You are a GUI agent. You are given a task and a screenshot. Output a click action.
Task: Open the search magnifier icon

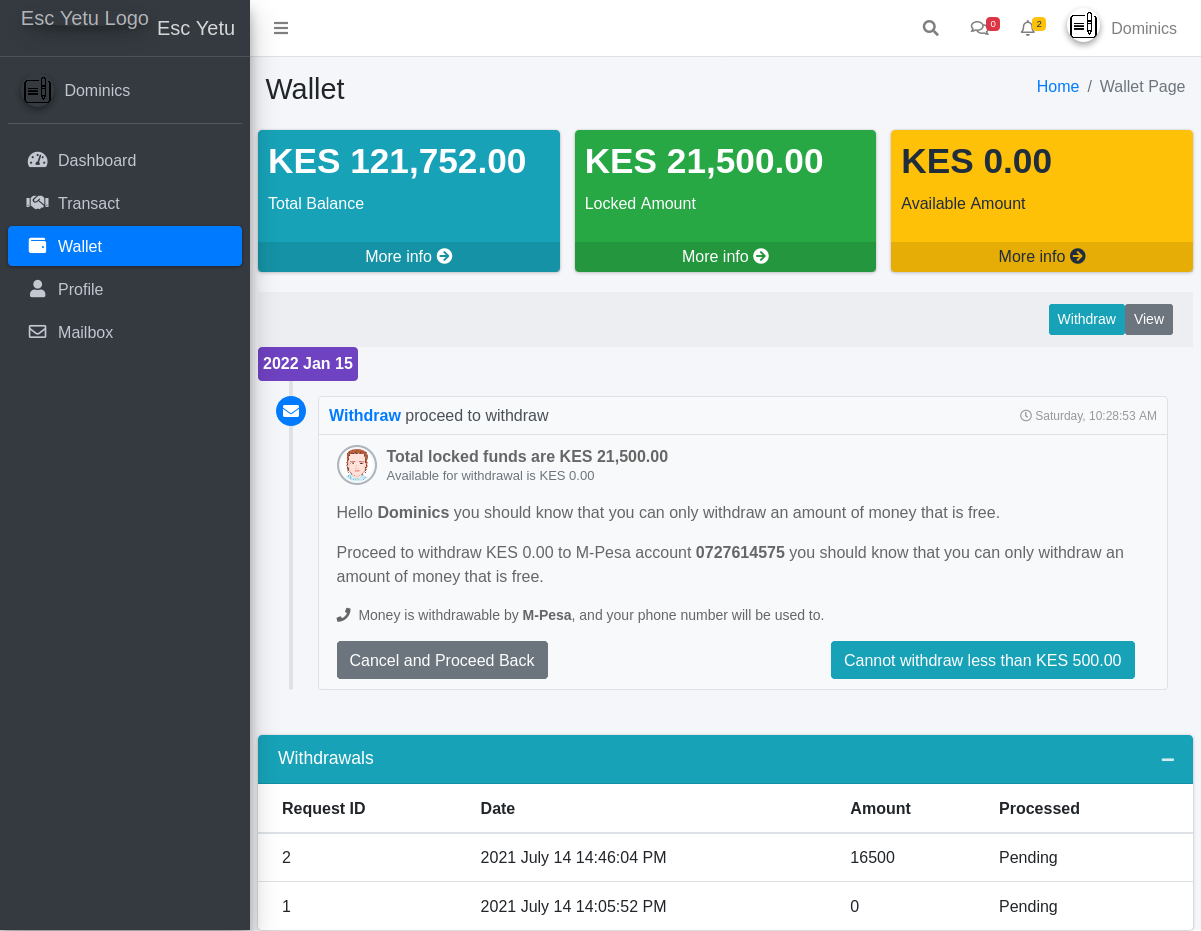coord(930,28)
